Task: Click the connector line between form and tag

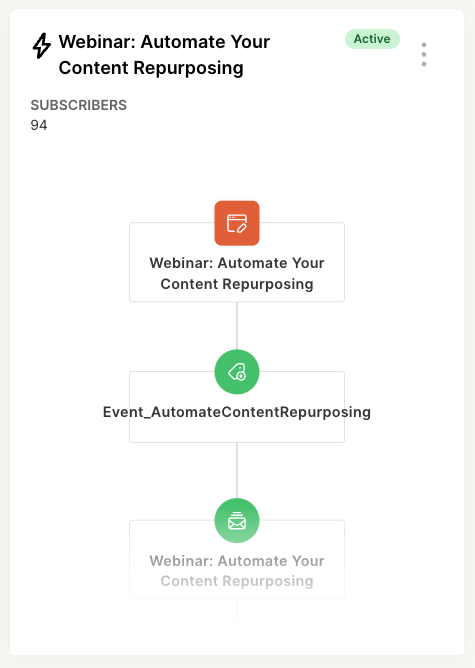Action: [x=237, y=326]
